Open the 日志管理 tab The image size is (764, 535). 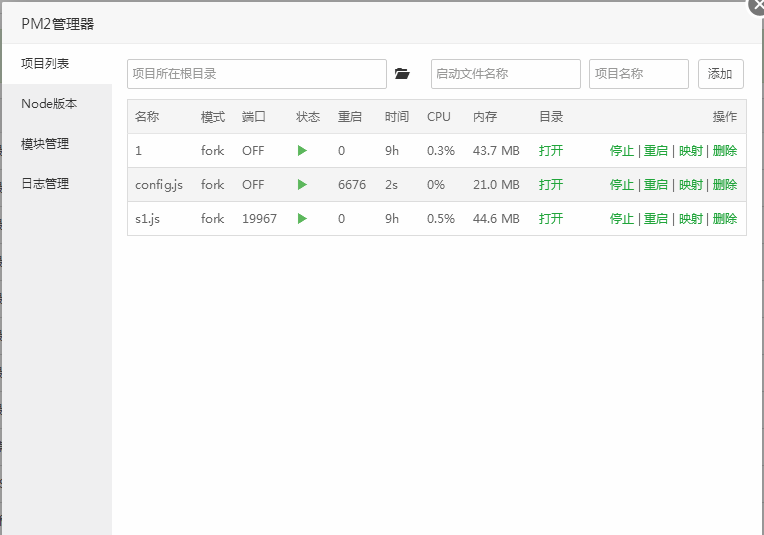coord(57,184)
